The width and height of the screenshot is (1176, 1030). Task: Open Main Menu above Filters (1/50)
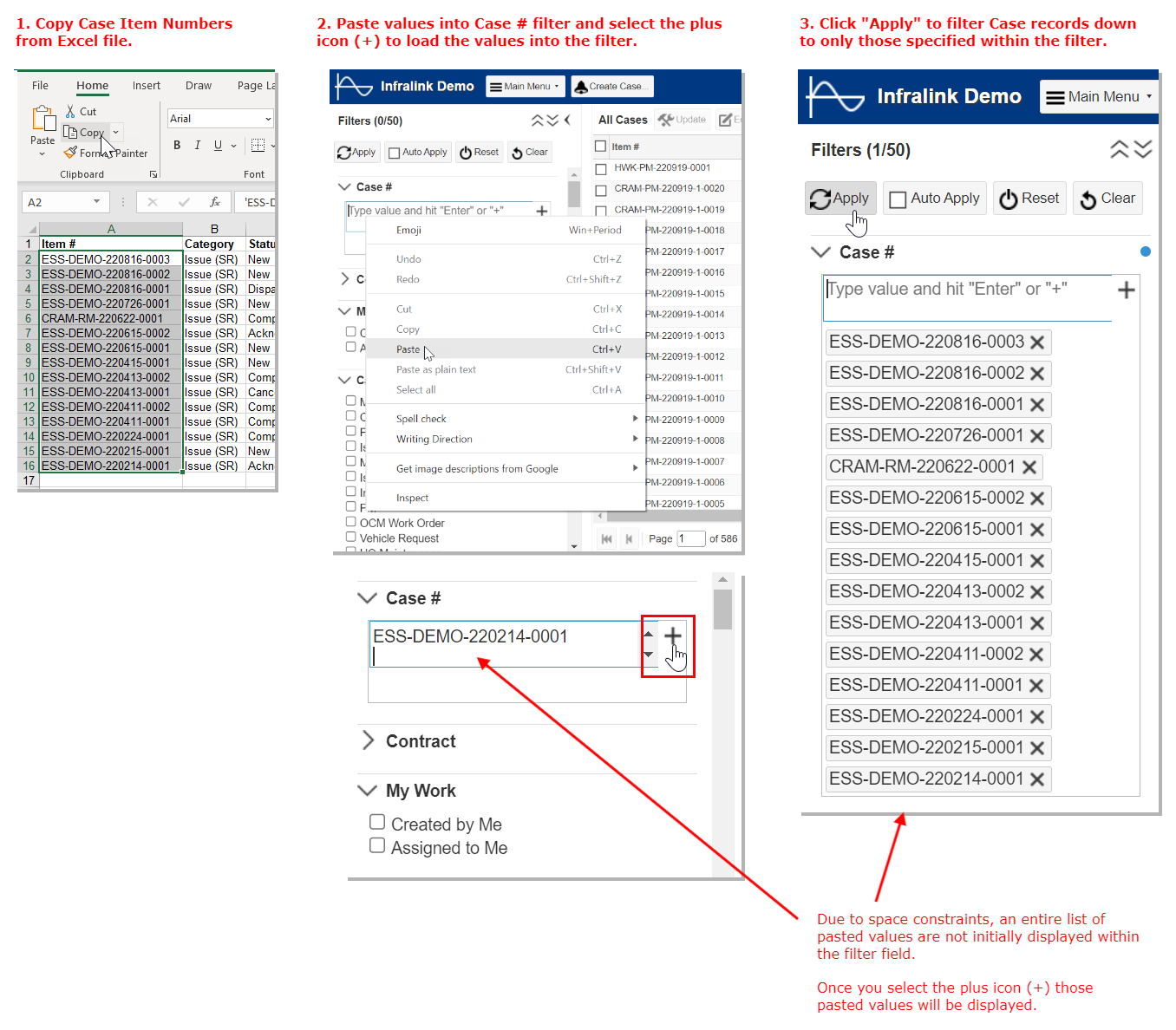pos(1099,97)
